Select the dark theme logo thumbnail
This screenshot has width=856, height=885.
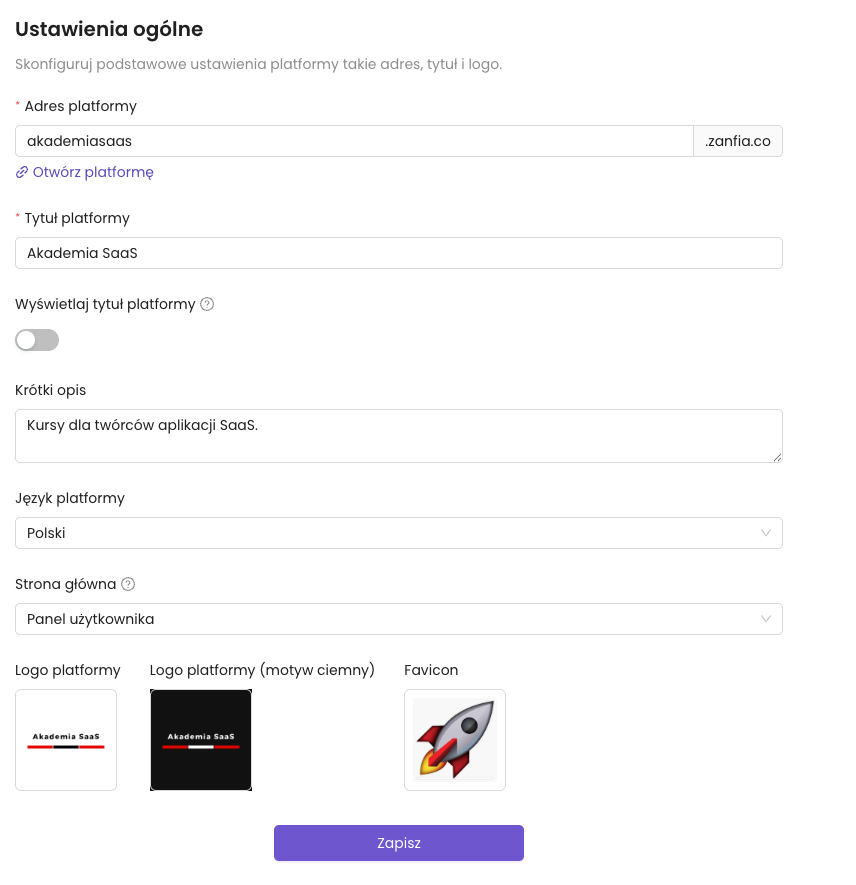201,740
